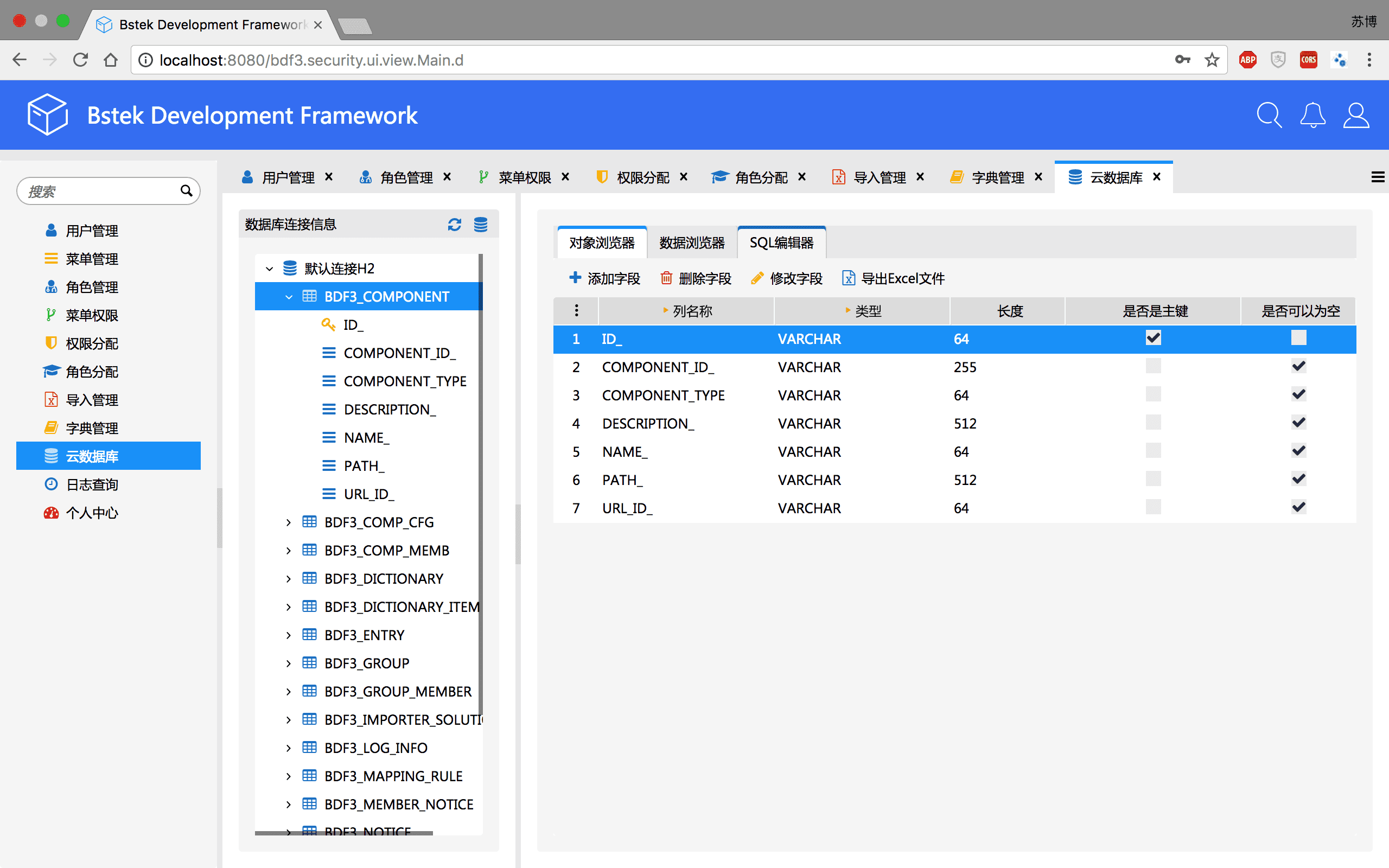This screenshot has width=1389, height=868.
Task: Collapse the BDF3_COMPONENT table node
Action: [289, 297]
